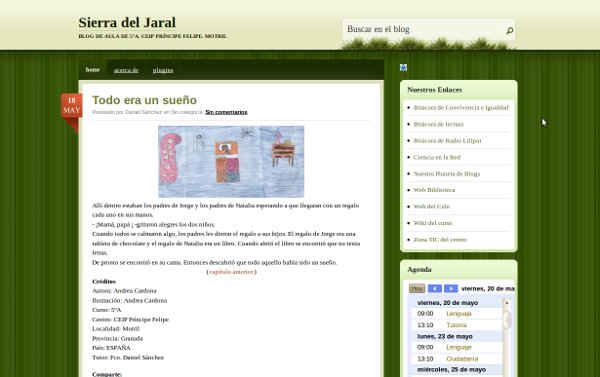Open the plugins menu item
The image size is (600, 377).
tap(163, 70)
